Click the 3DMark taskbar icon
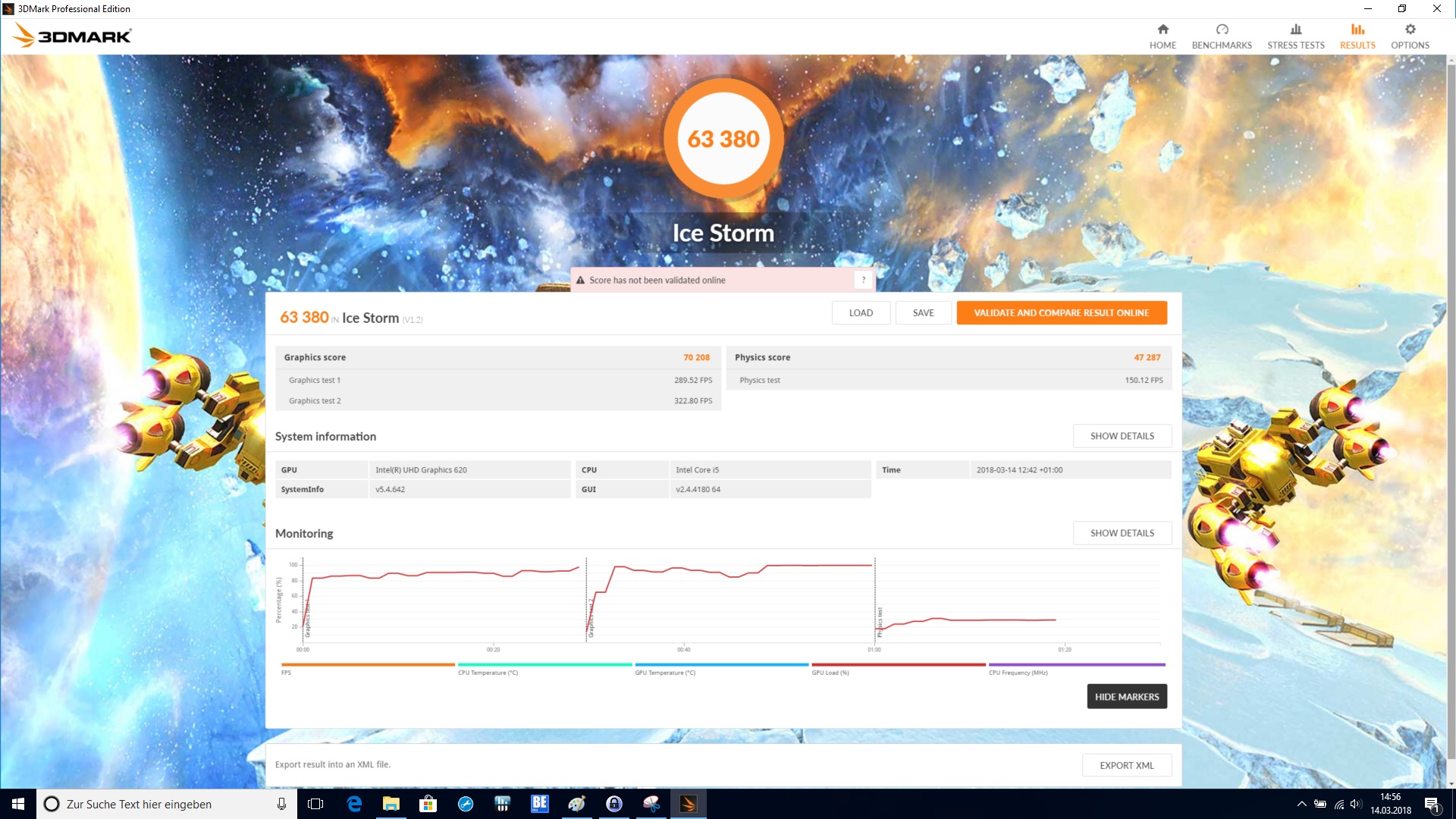The height and width of the screenshot is (819, 1456). 689,804
